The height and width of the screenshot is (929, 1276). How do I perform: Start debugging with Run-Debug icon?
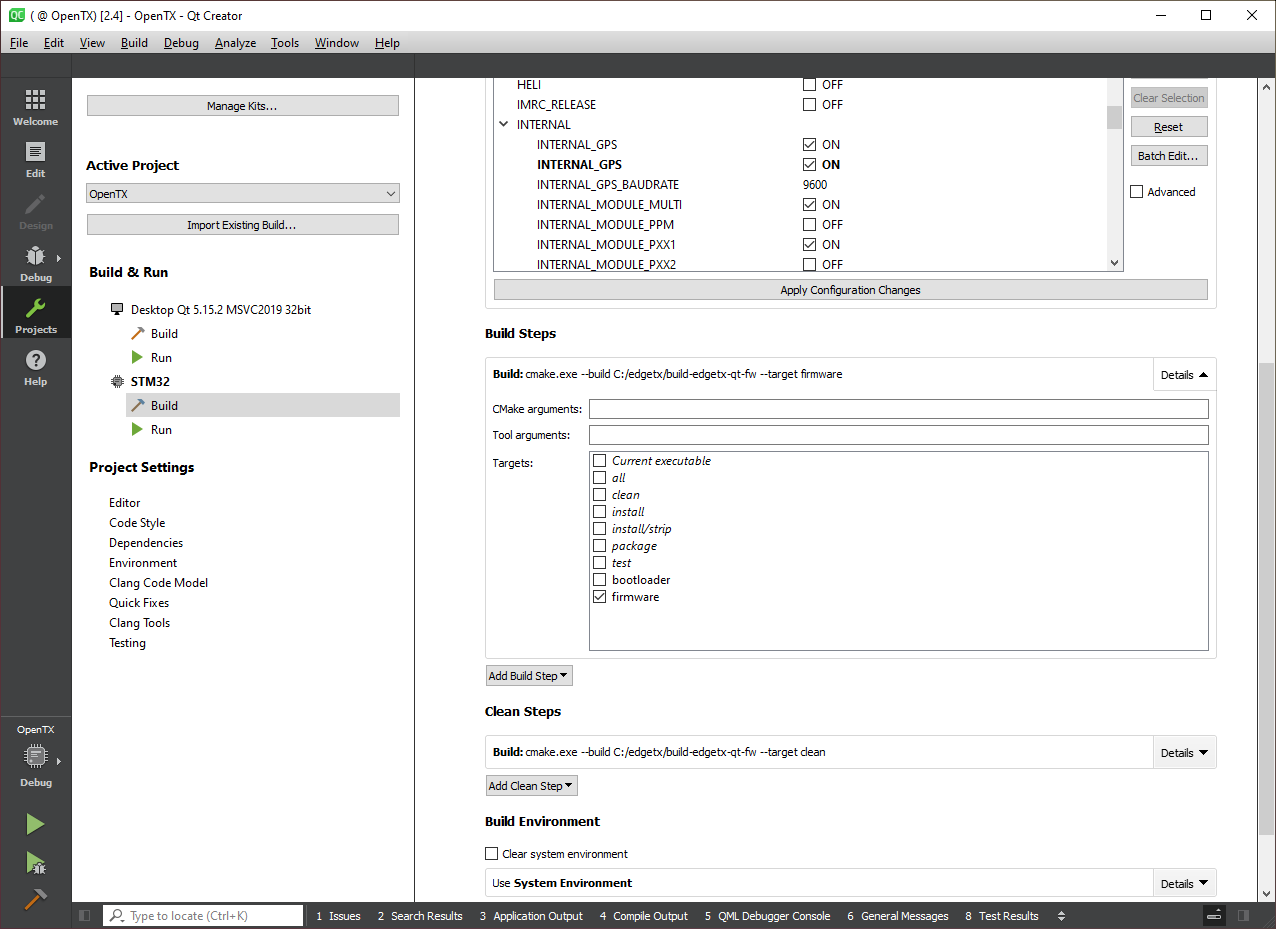click(35, 862)
